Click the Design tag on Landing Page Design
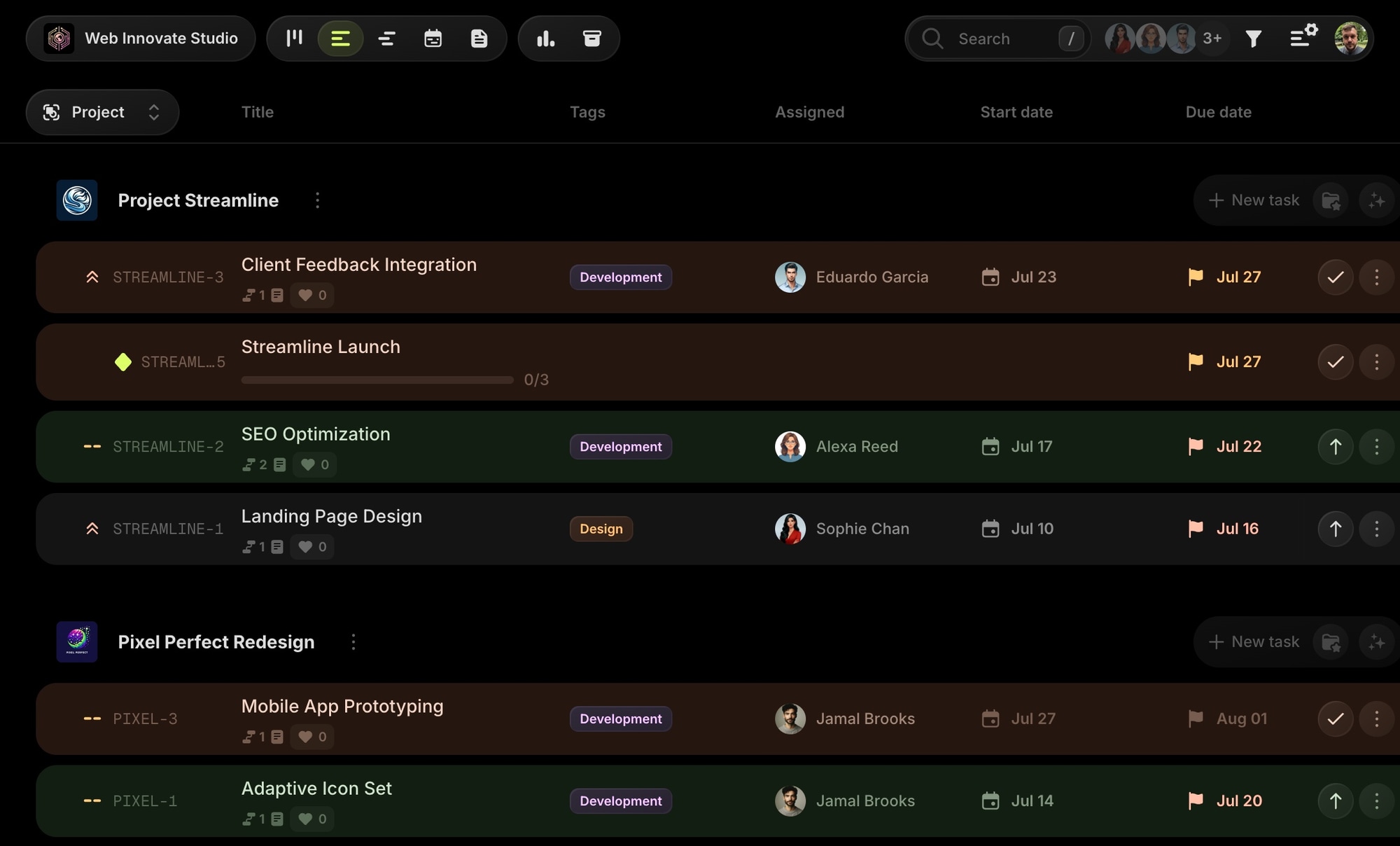This screenshot has height=846, width=1400. click(x=601, y=529)
